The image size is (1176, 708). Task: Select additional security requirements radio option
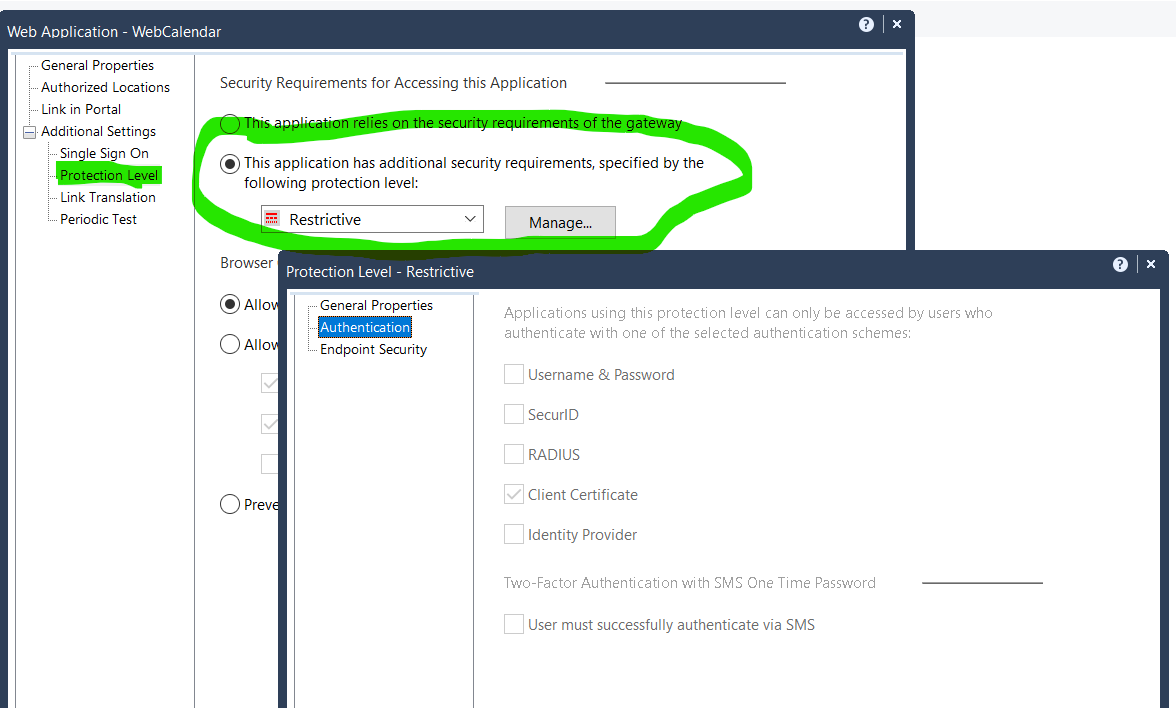coord(230,164)
